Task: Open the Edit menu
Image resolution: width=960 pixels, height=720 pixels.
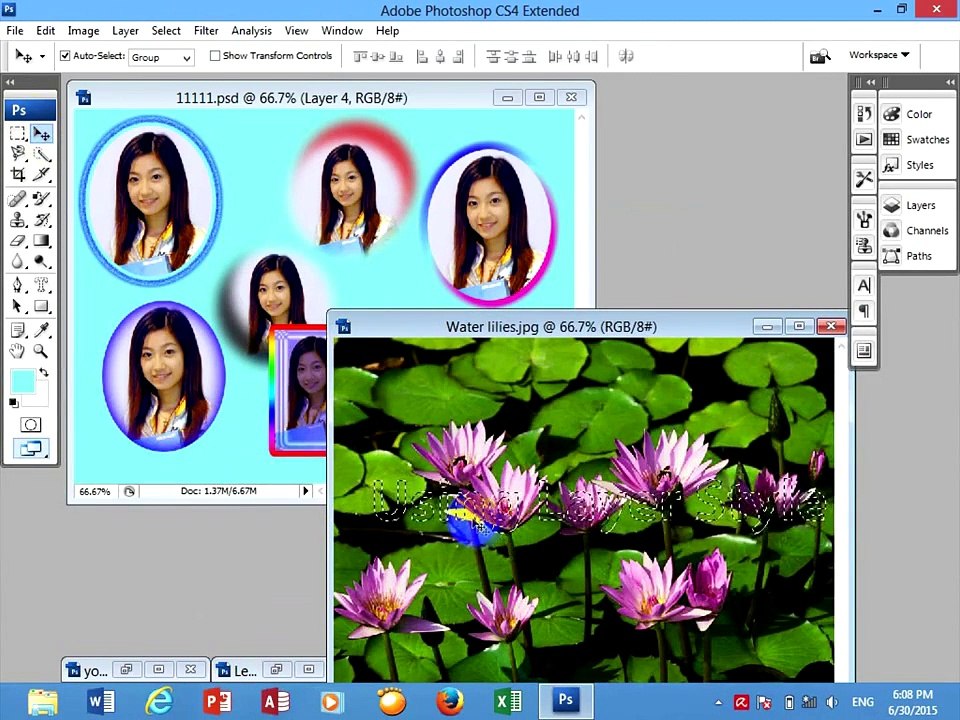Action: (45, 31)
